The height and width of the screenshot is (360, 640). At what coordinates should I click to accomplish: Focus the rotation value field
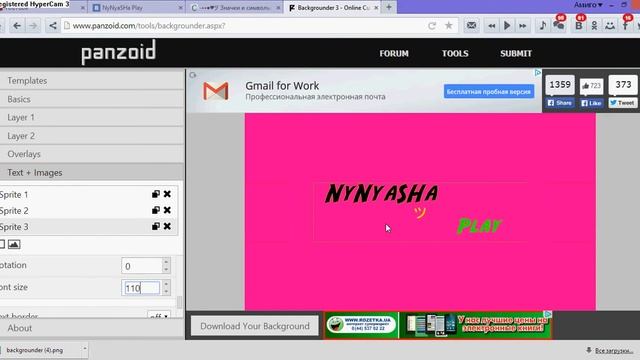pos(142,266)
